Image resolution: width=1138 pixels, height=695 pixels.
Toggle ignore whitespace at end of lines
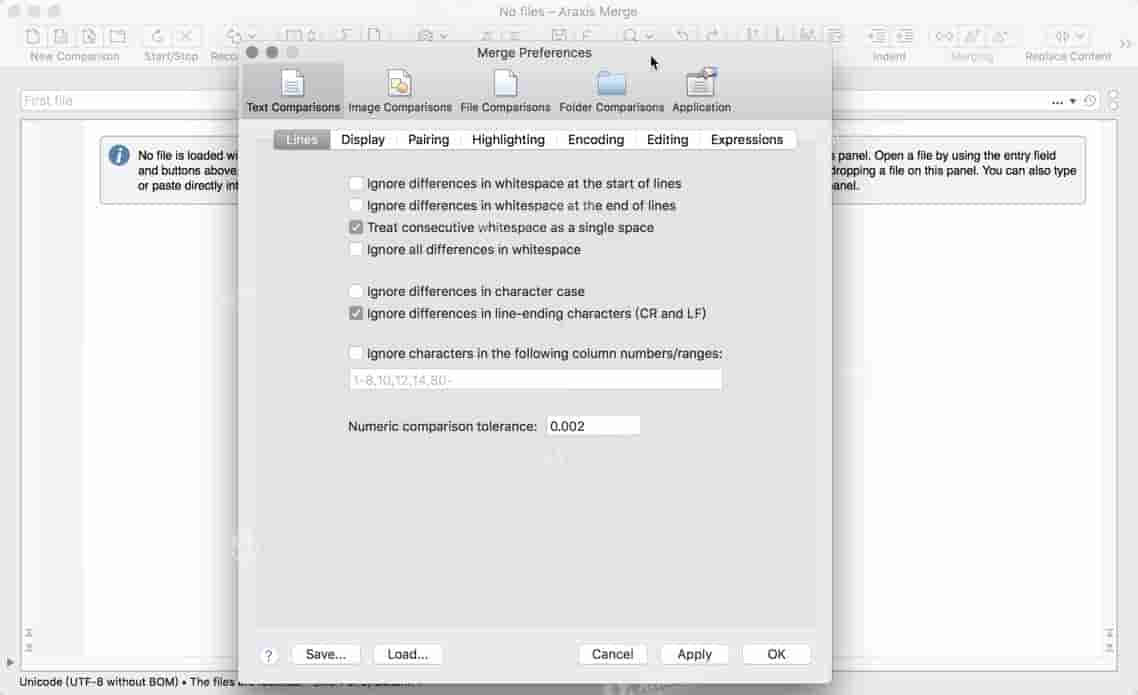[356, 205]
